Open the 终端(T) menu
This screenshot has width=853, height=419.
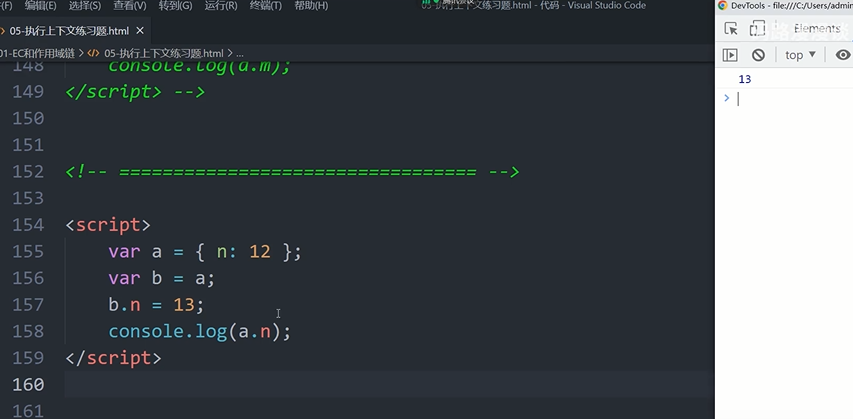click(265, 6)
